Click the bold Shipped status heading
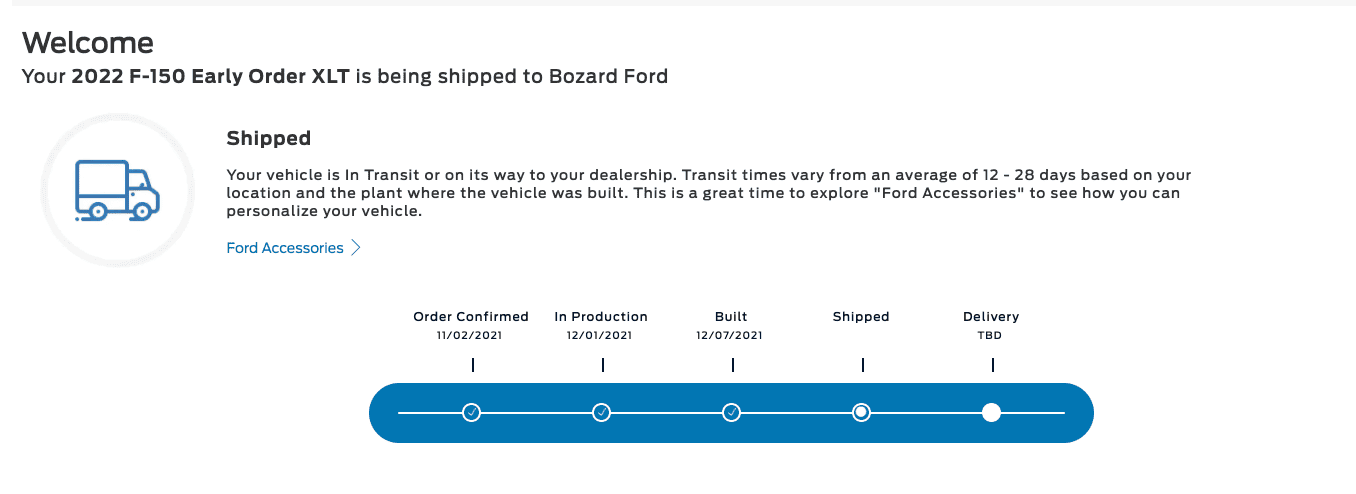The width and height of the screenshot is (1356, 494). [x=269, y=138]
